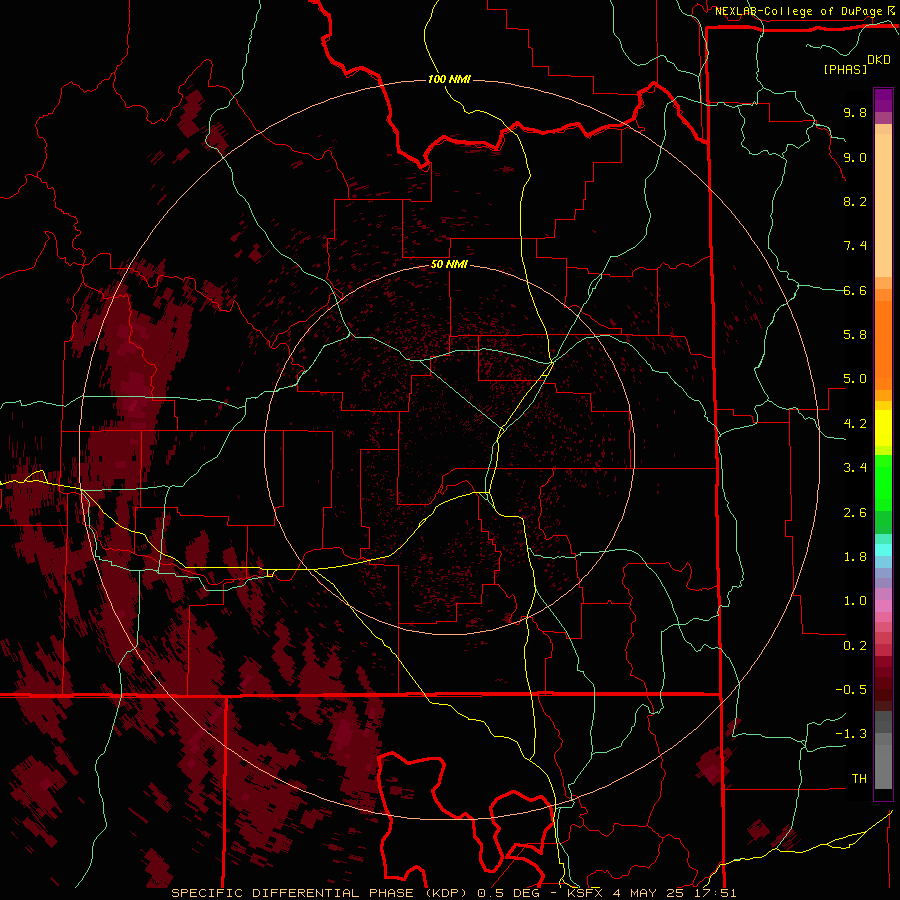Click the 50 NMI range ring label

click(x=449, y=264)
